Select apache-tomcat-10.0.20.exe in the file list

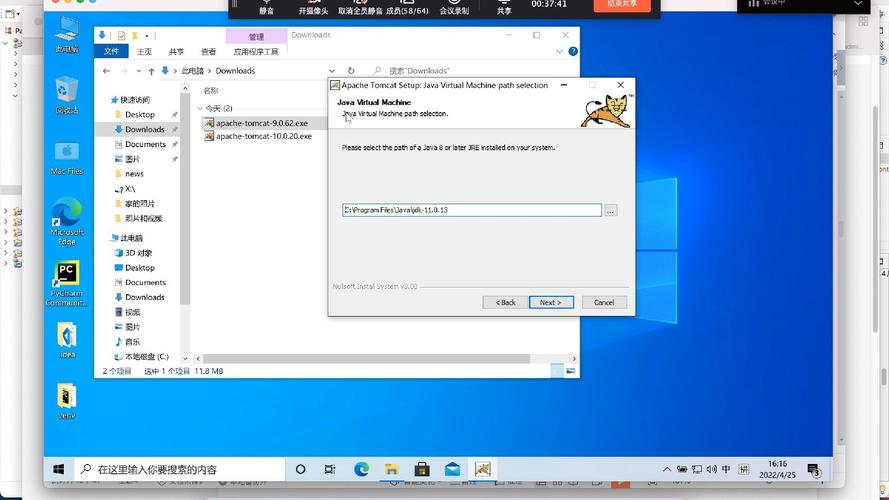tap(261, 136)
